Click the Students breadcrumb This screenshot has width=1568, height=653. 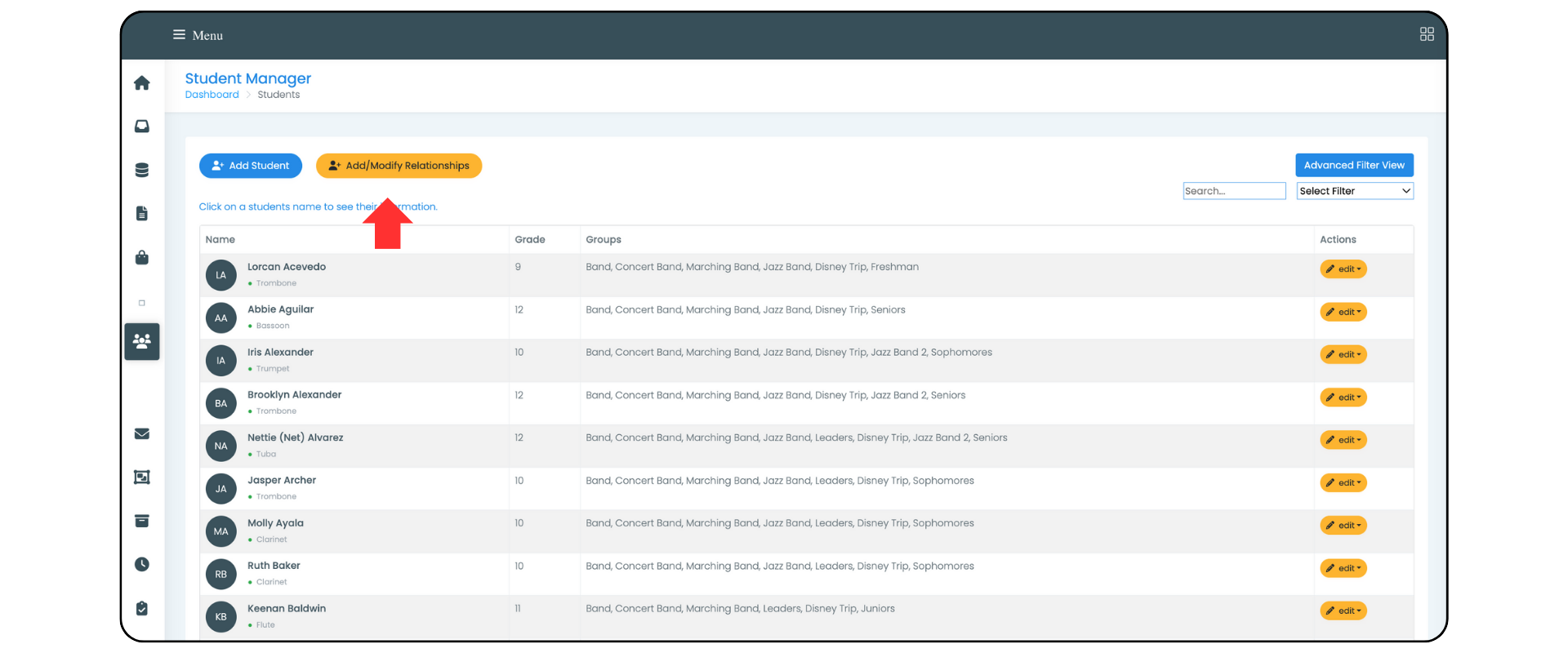[x=278, y=95]
